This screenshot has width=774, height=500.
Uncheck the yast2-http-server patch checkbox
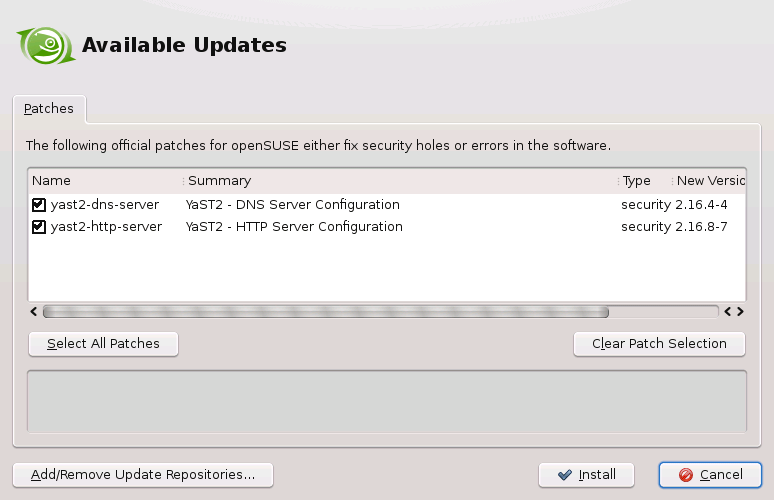tap(39, 227)
